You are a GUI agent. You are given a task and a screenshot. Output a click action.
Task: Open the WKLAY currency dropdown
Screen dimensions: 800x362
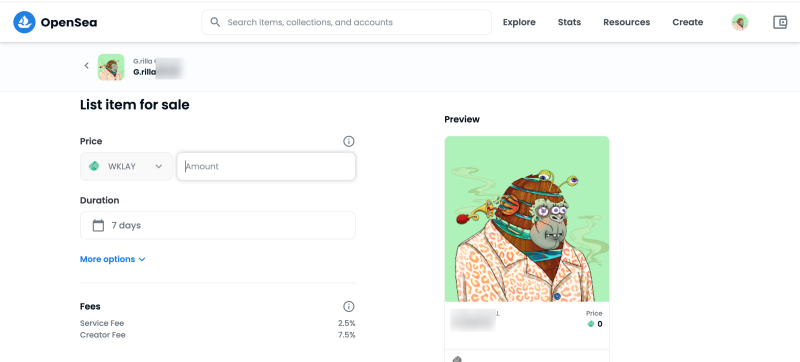(x=126, y=166)
